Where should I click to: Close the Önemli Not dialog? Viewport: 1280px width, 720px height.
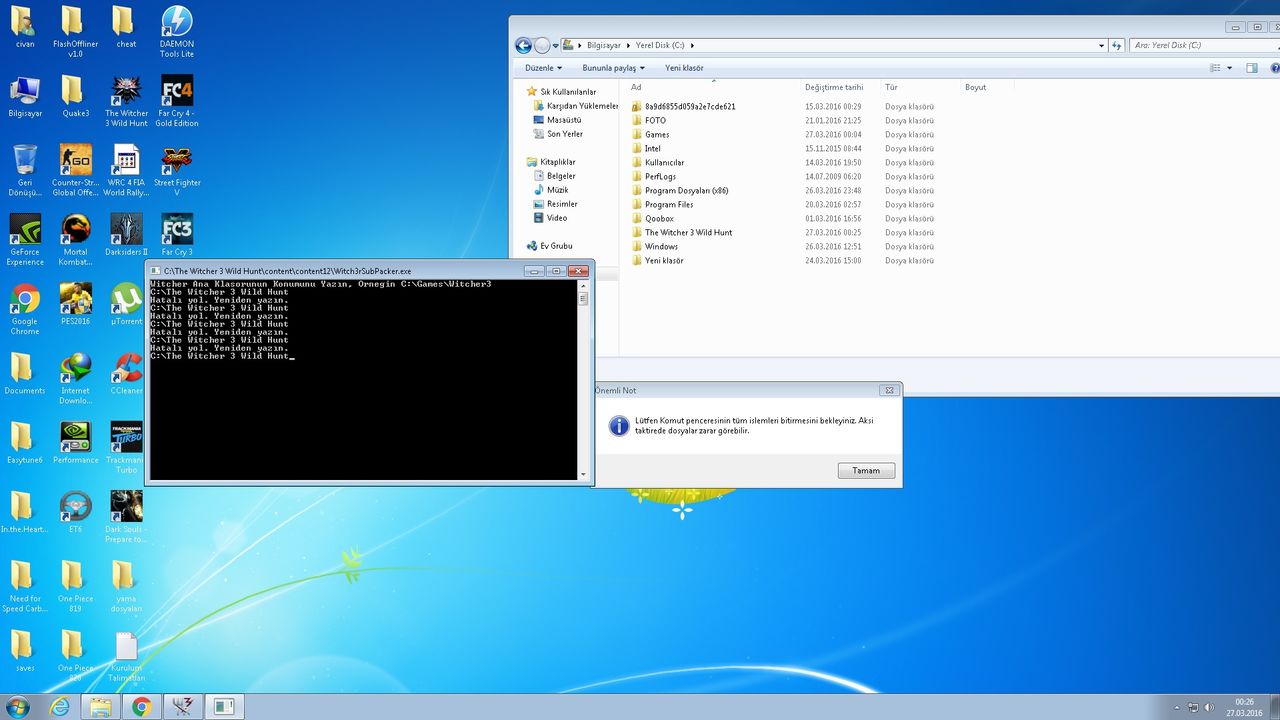click(x=888, y=390)
